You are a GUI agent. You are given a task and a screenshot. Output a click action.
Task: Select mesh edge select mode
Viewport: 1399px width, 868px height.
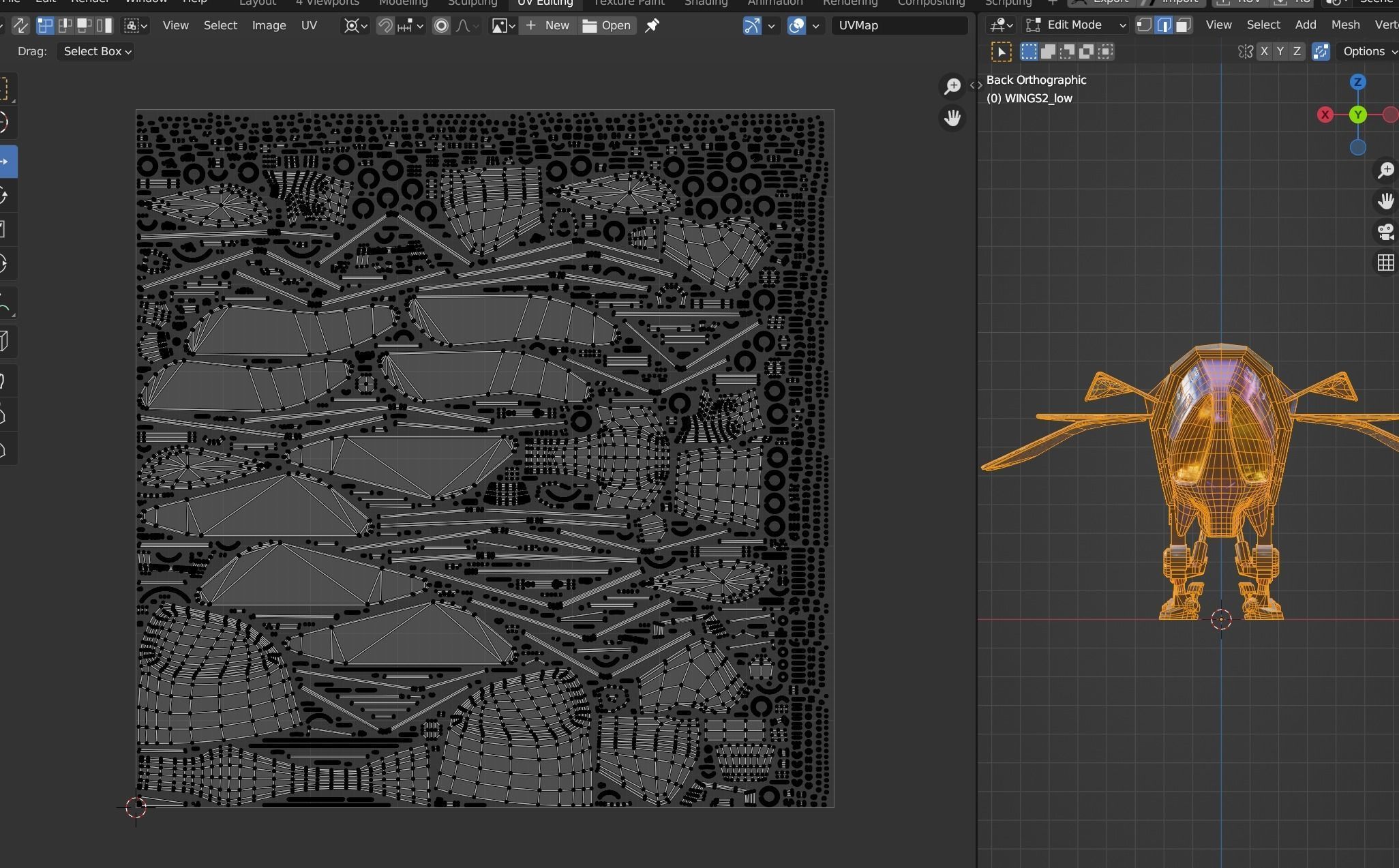[1164, 25]
